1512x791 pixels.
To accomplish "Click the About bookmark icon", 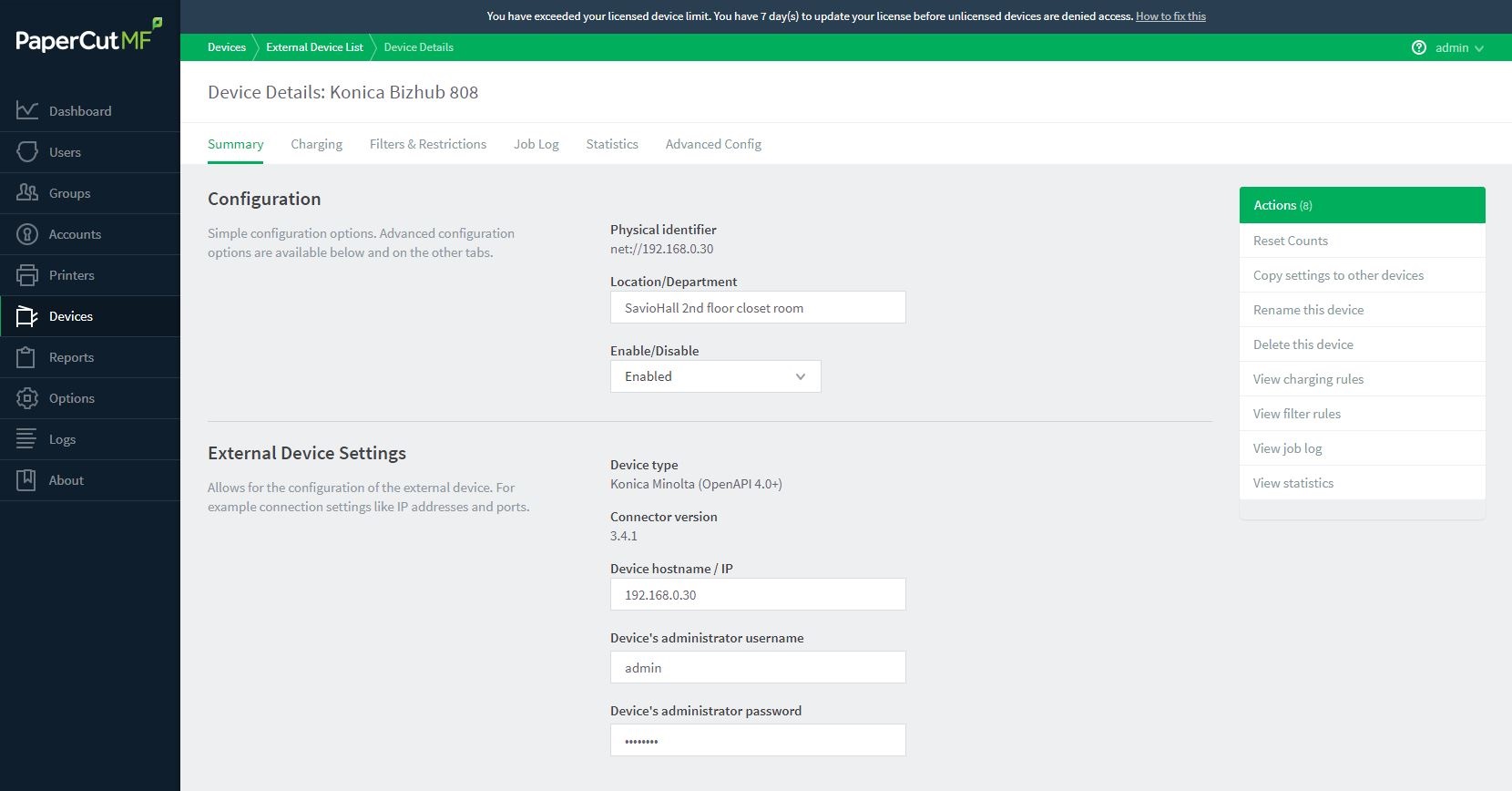I will [x=27, y=479].
